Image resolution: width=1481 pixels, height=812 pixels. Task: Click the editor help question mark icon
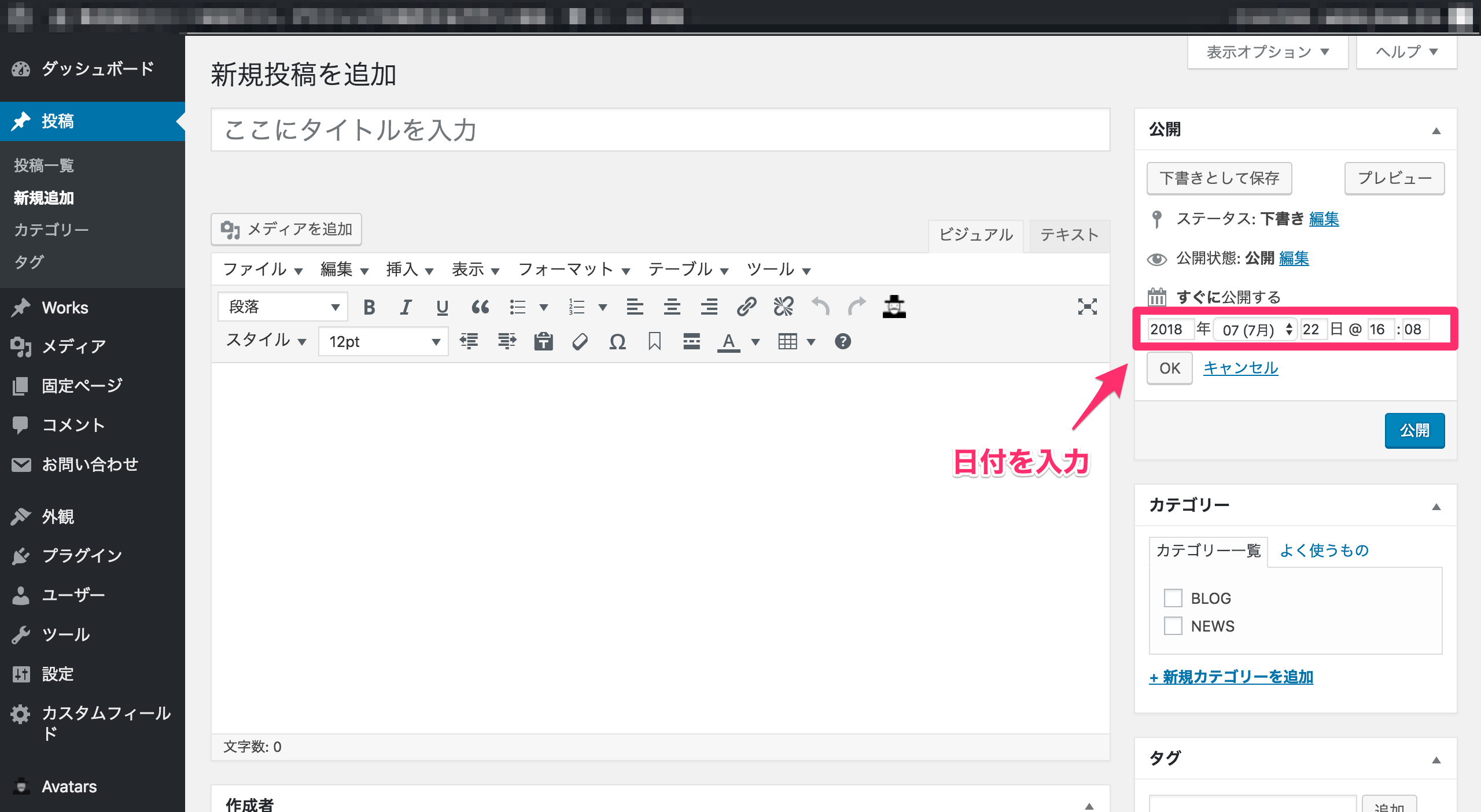pyautogui.click(x=842, y=342)
